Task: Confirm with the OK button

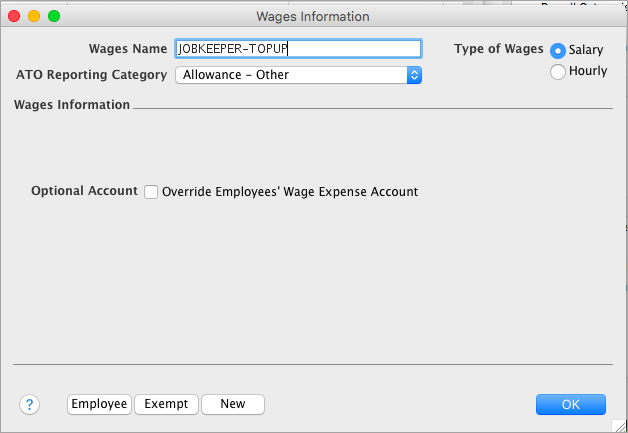Action: [570, 404]
